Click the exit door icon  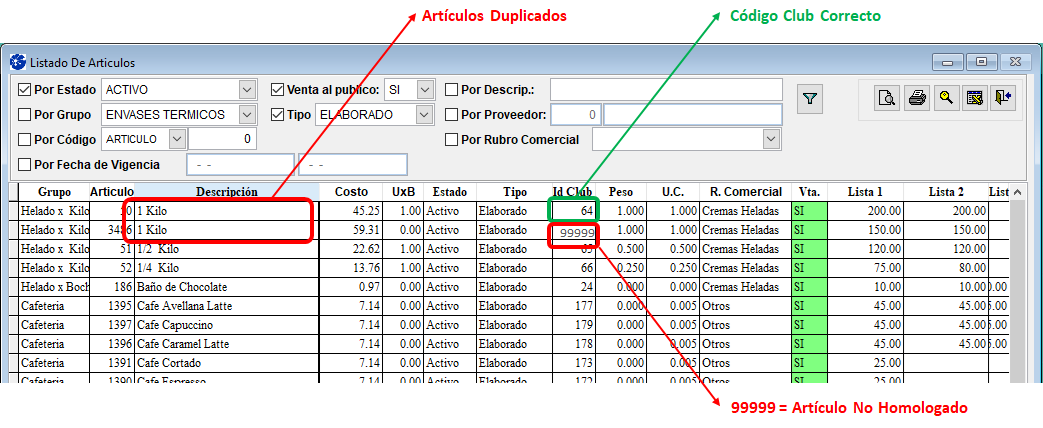tap(1002, 98)
